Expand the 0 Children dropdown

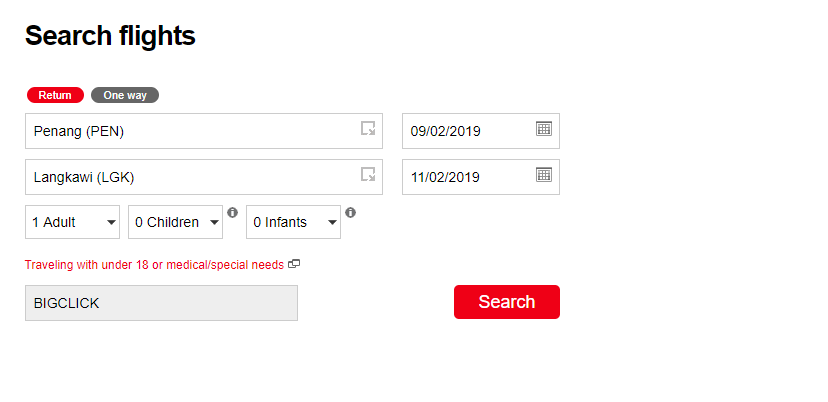pyautogui.click(x=175, y=222)
